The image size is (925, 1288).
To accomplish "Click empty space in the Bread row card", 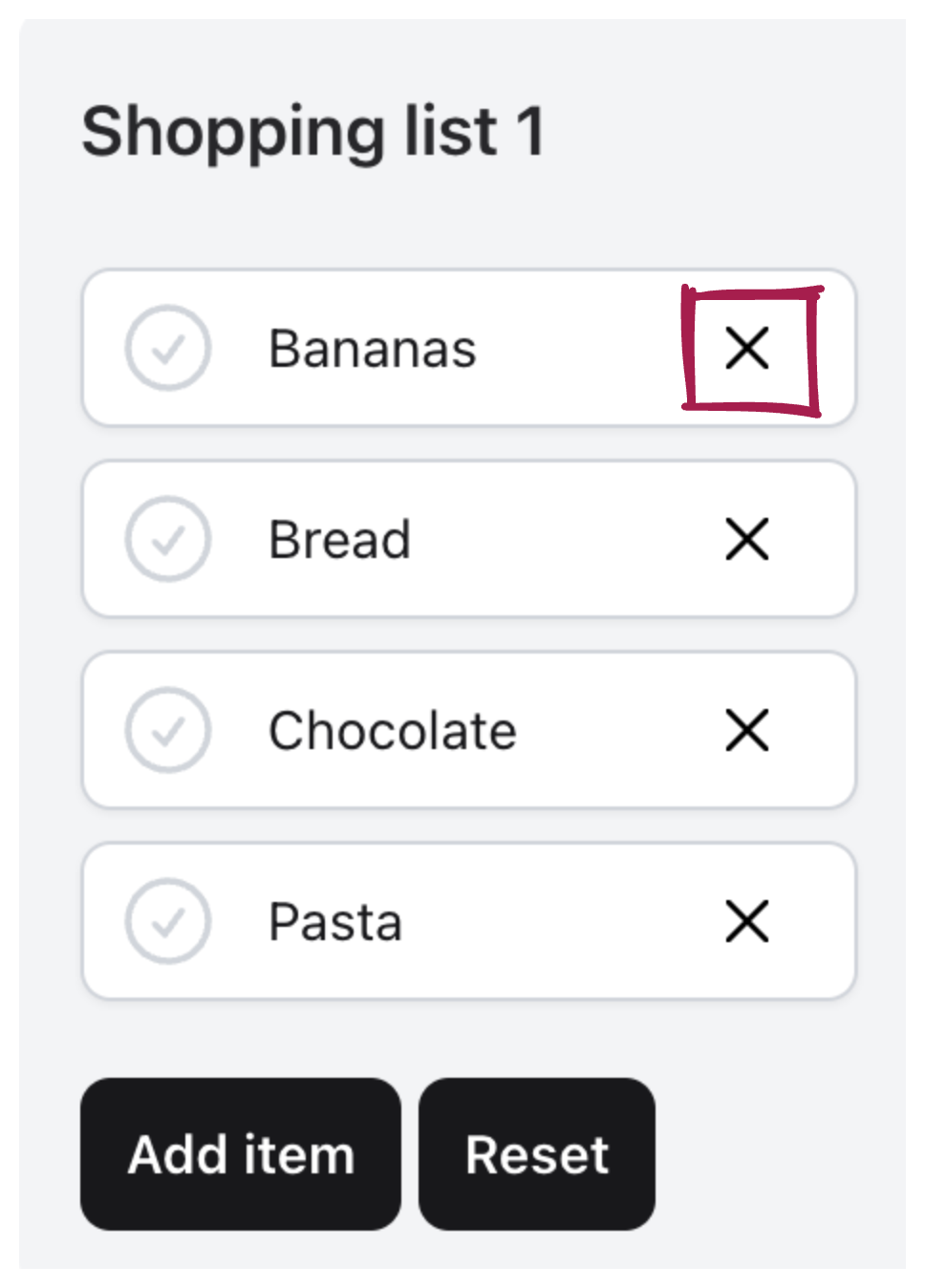I will [x=573, y=539].
